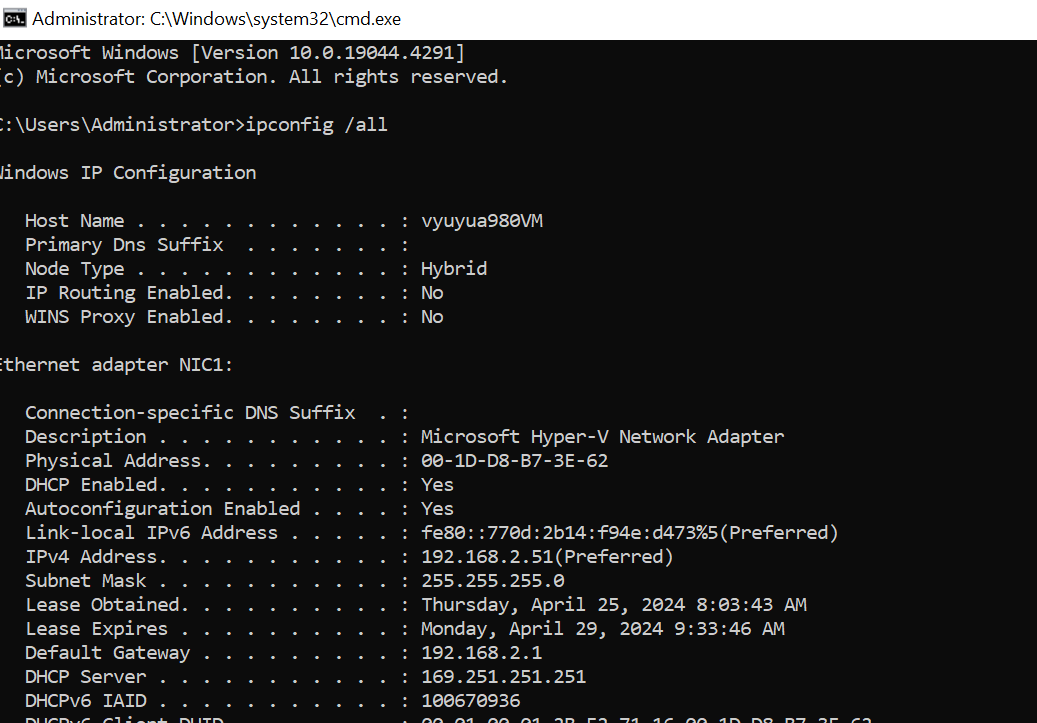Click the DHCP server address 169.251.251.251
The image size is (1037, 723).
tap(503, 677)
